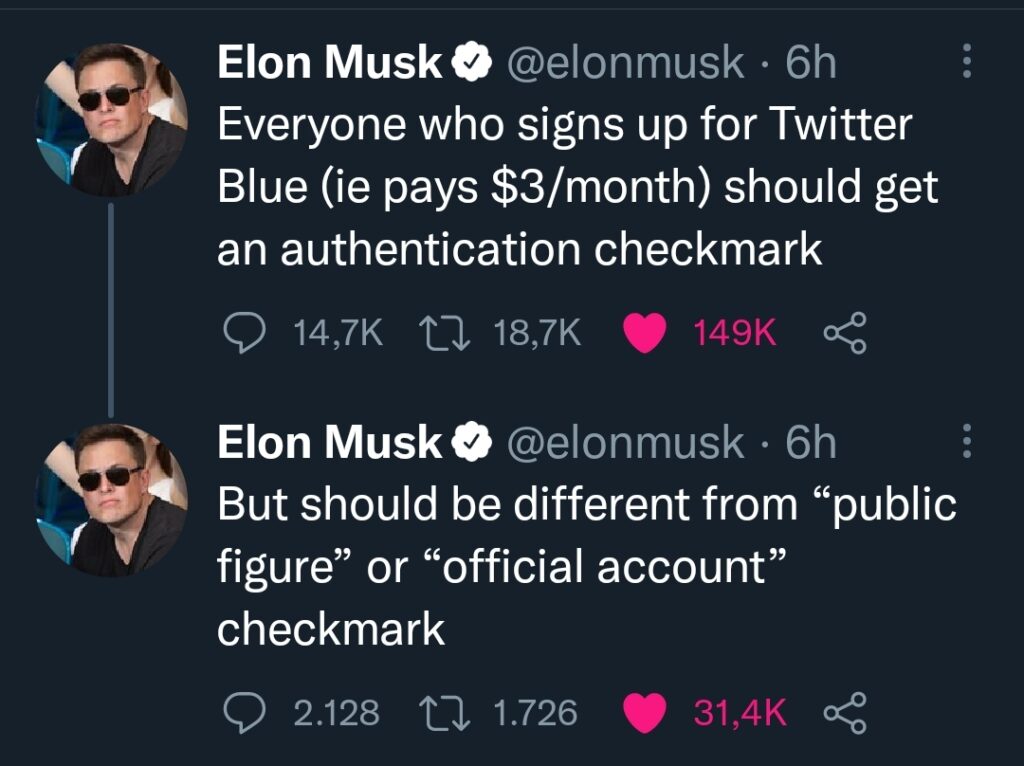
Task: Unlike the first tweet with 149K likes
Action: pyautogui.click(x=644, y=333)
